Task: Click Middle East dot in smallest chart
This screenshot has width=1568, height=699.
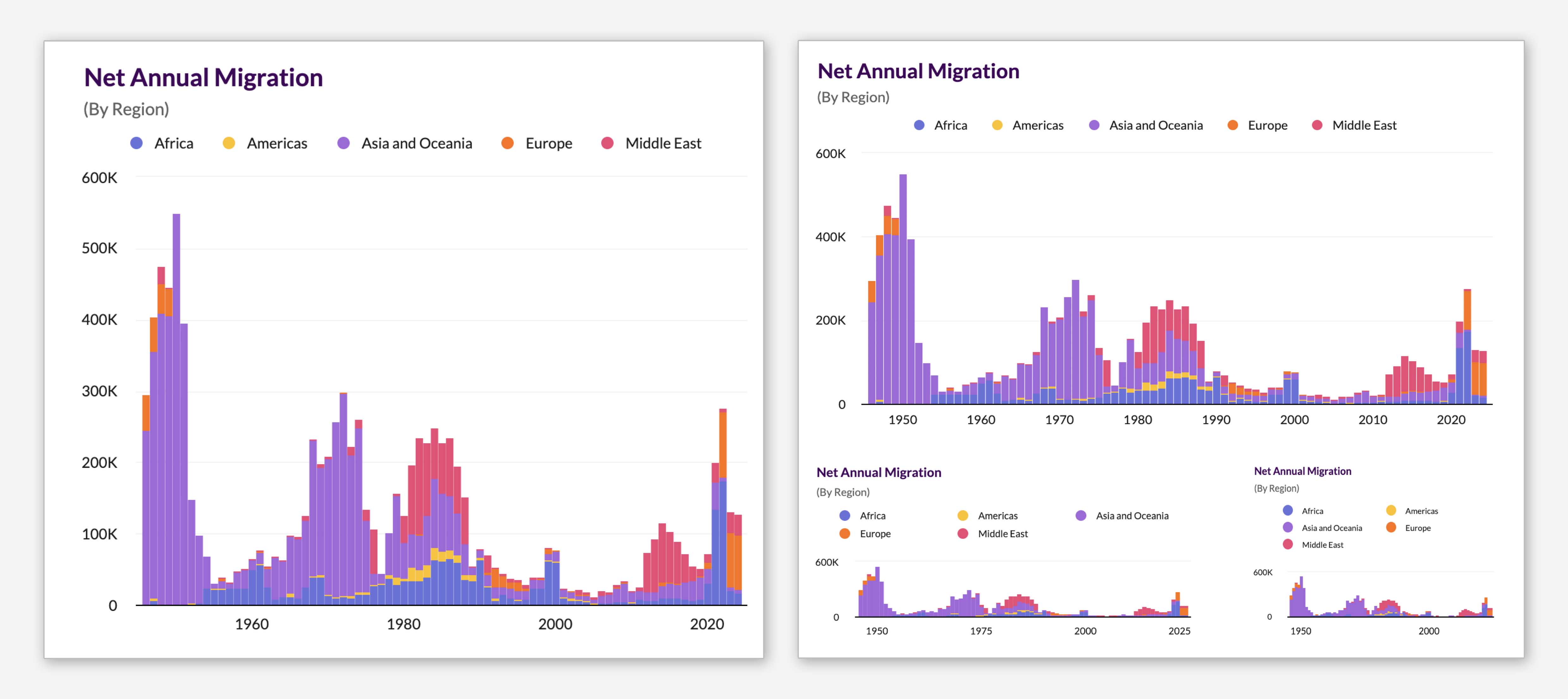Action: click(1287, 544)
